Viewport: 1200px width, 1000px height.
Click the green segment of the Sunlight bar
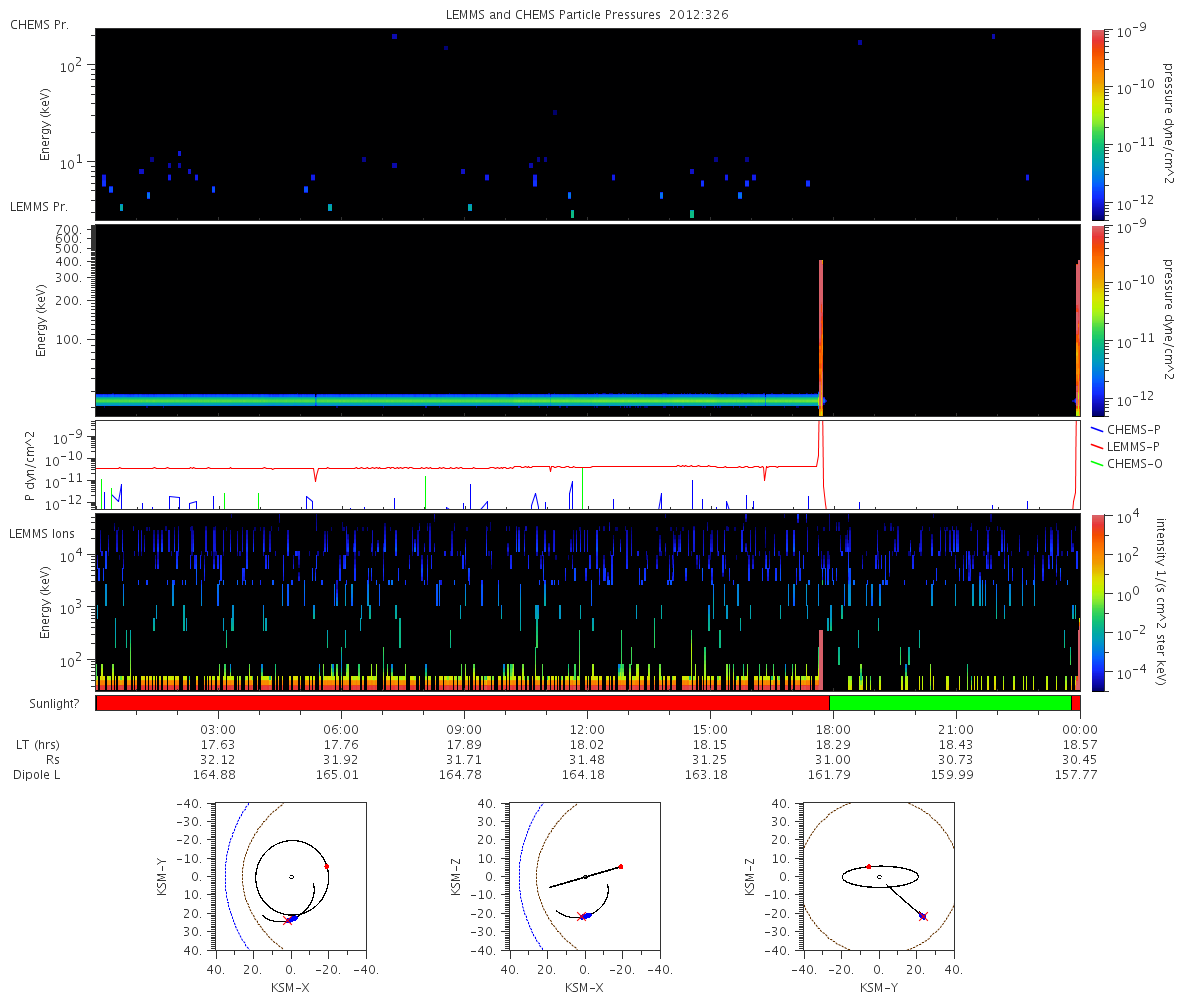point(950,703)
